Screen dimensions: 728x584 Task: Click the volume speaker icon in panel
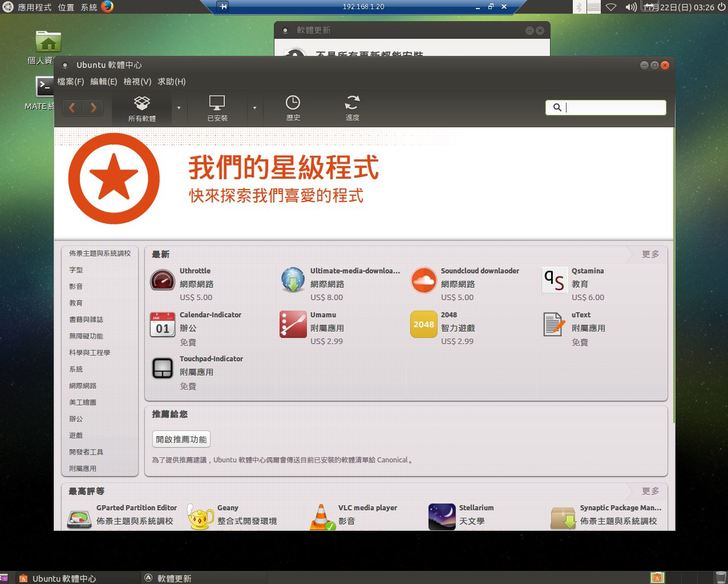[x=630, y=7]
